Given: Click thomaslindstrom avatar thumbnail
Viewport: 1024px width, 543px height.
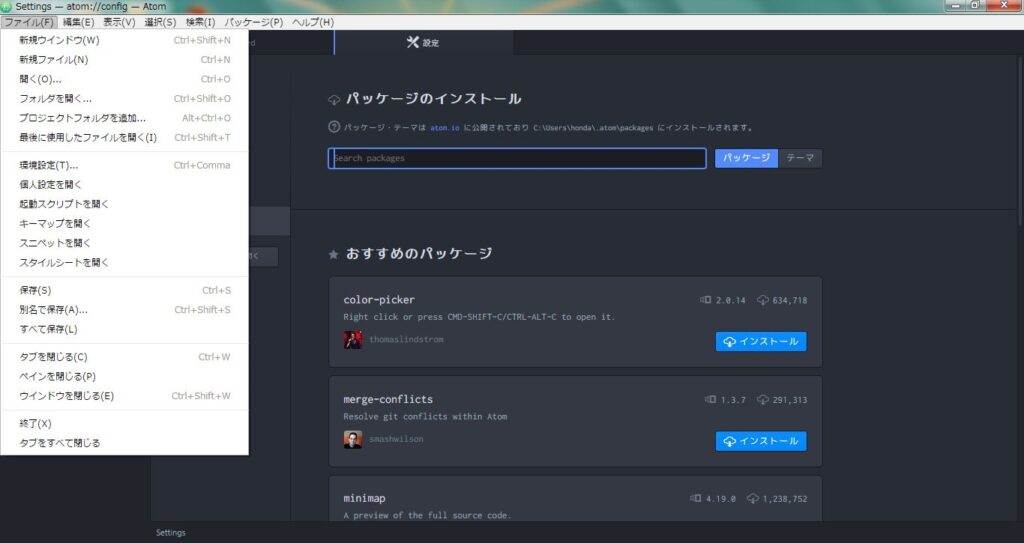Looking at the screenshot, I should point(353,340).
